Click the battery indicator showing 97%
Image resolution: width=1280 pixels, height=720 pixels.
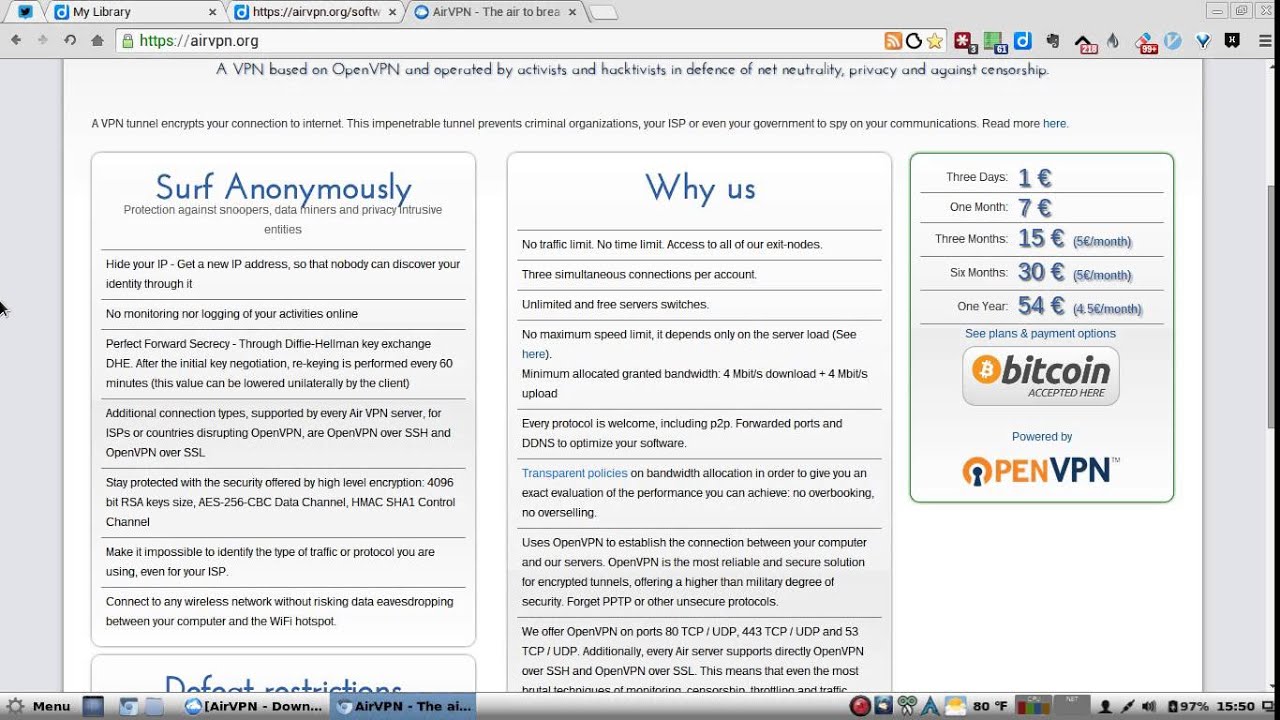pyautogui.click(x=1189, y=706)
